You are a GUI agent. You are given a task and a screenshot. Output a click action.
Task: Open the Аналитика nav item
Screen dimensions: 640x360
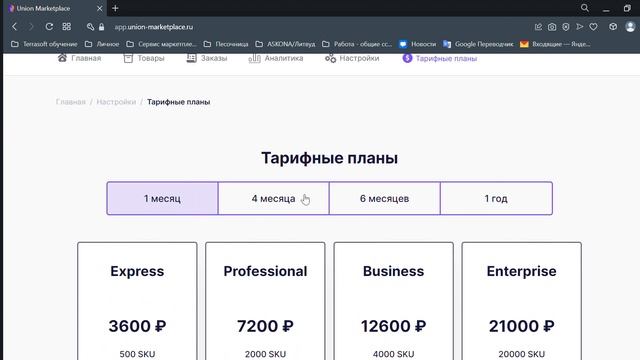tap(276, 58)
